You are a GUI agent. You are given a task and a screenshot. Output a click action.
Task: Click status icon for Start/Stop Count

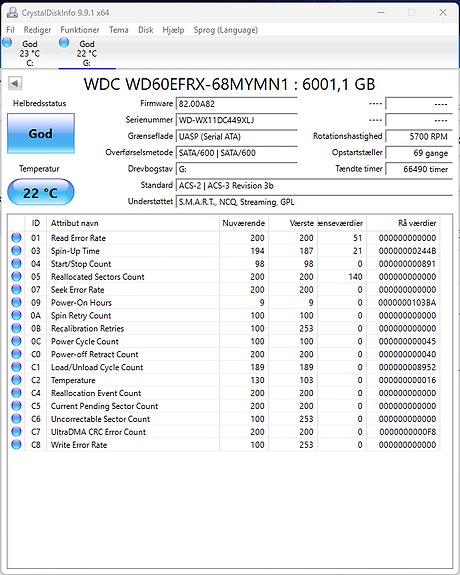16,263
